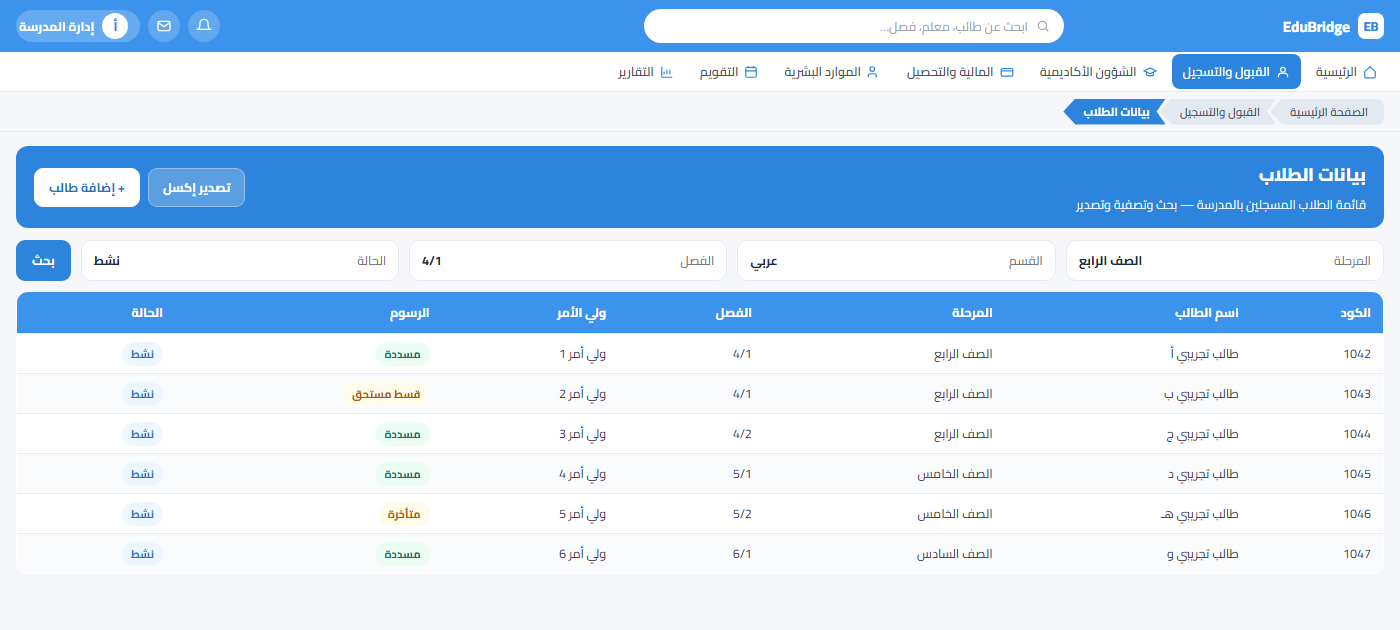Open the القسم dropdown showing عربي

[896, 260]
